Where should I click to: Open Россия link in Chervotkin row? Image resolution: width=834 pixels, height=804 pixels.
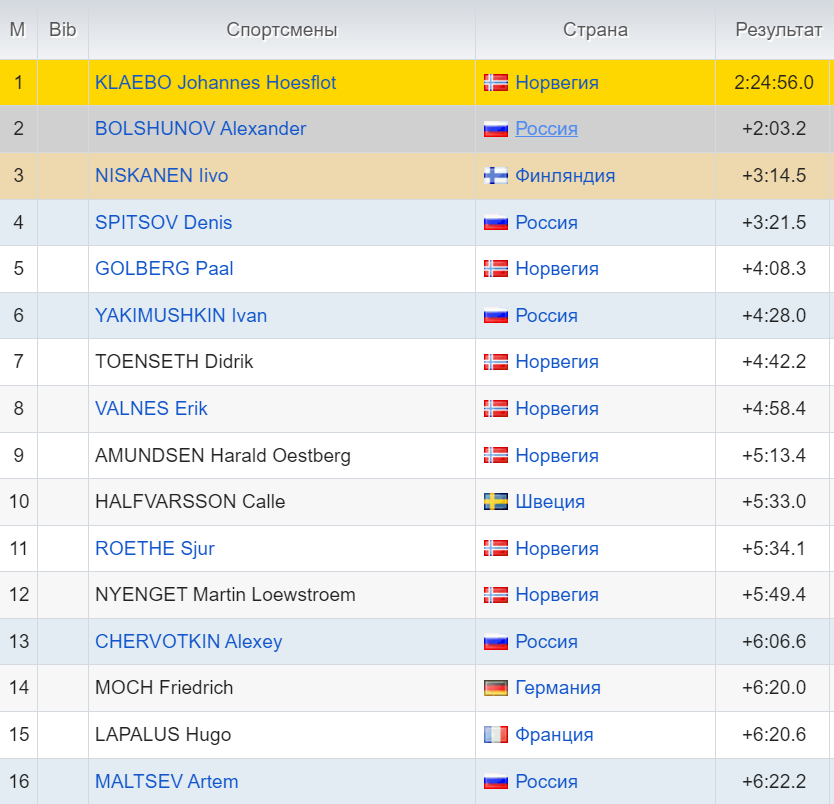[546, 641]
